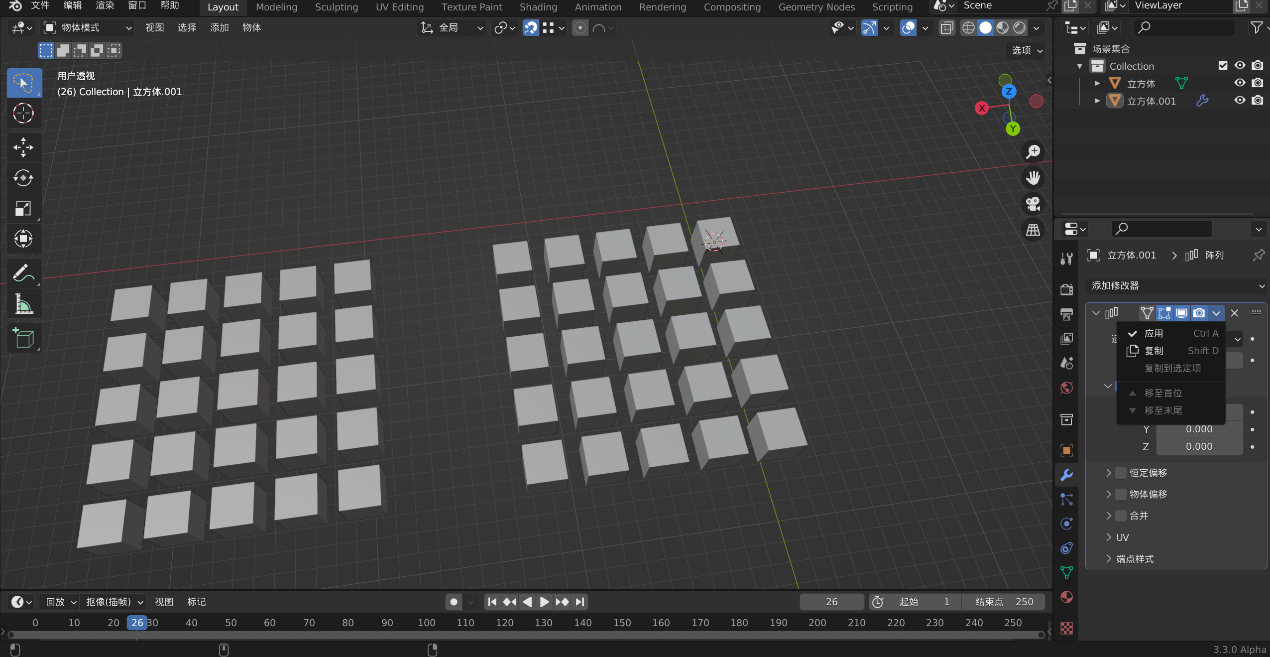Expand the UV section

click(1122, 537)
